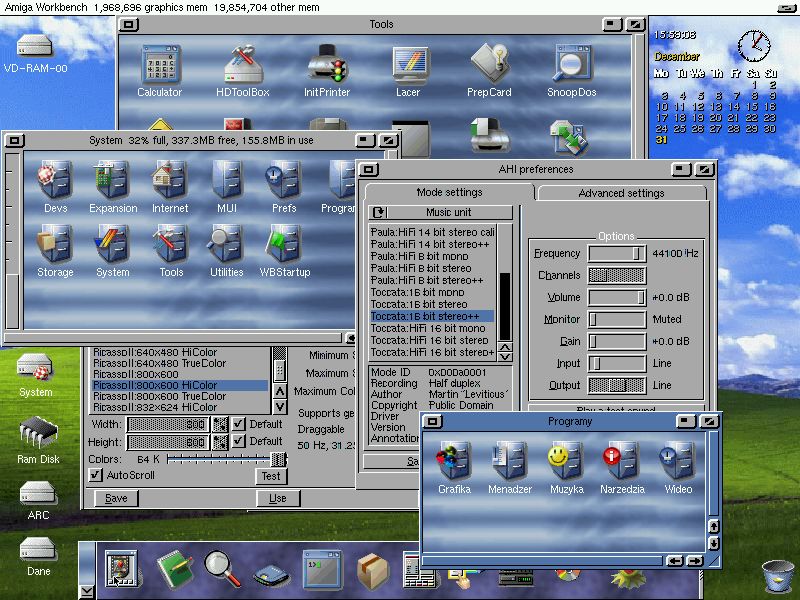Select the Dane disk icon

click(x=38, y=549)
